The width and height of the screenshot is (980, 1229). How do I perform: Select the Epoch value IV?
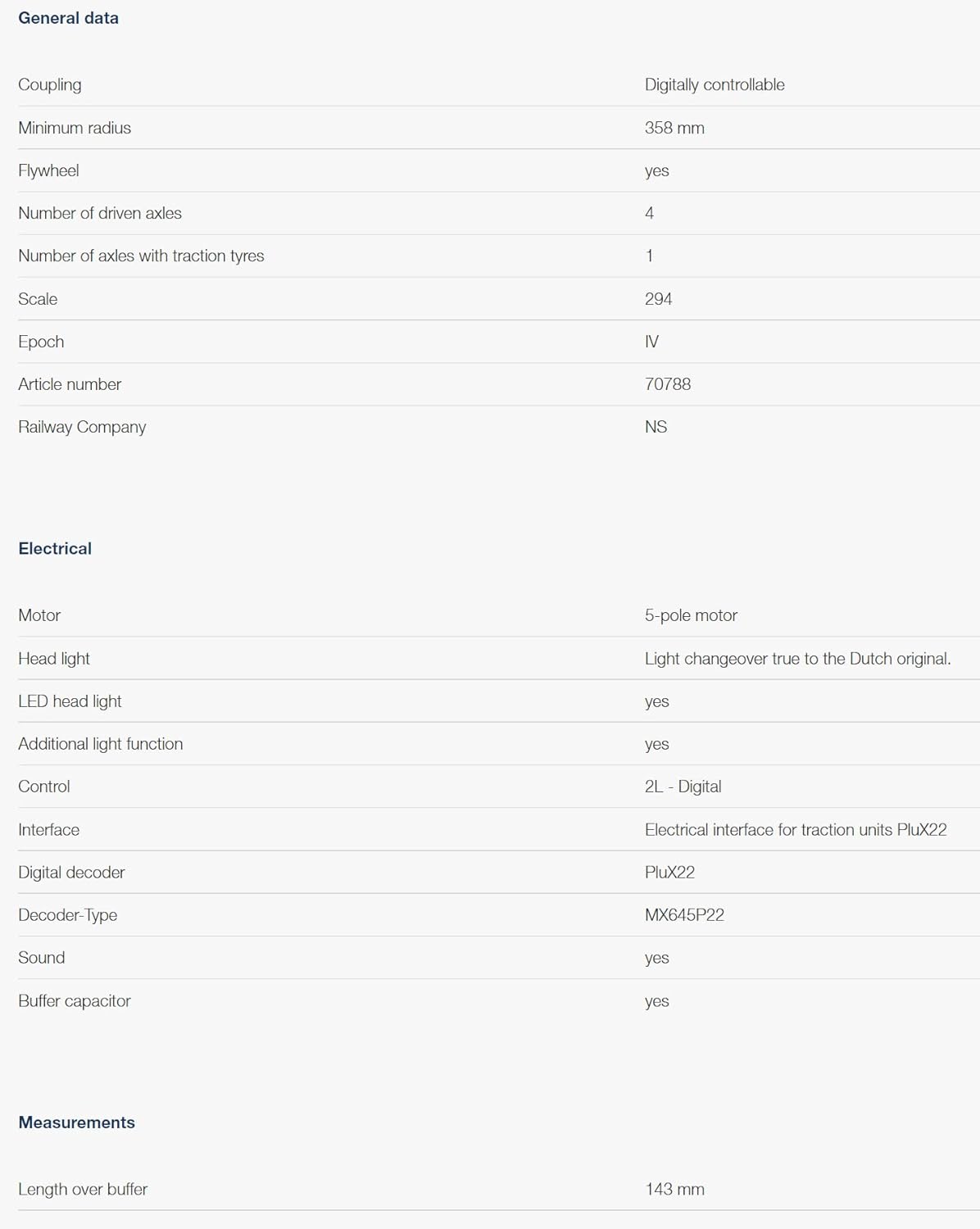point(651,342)
